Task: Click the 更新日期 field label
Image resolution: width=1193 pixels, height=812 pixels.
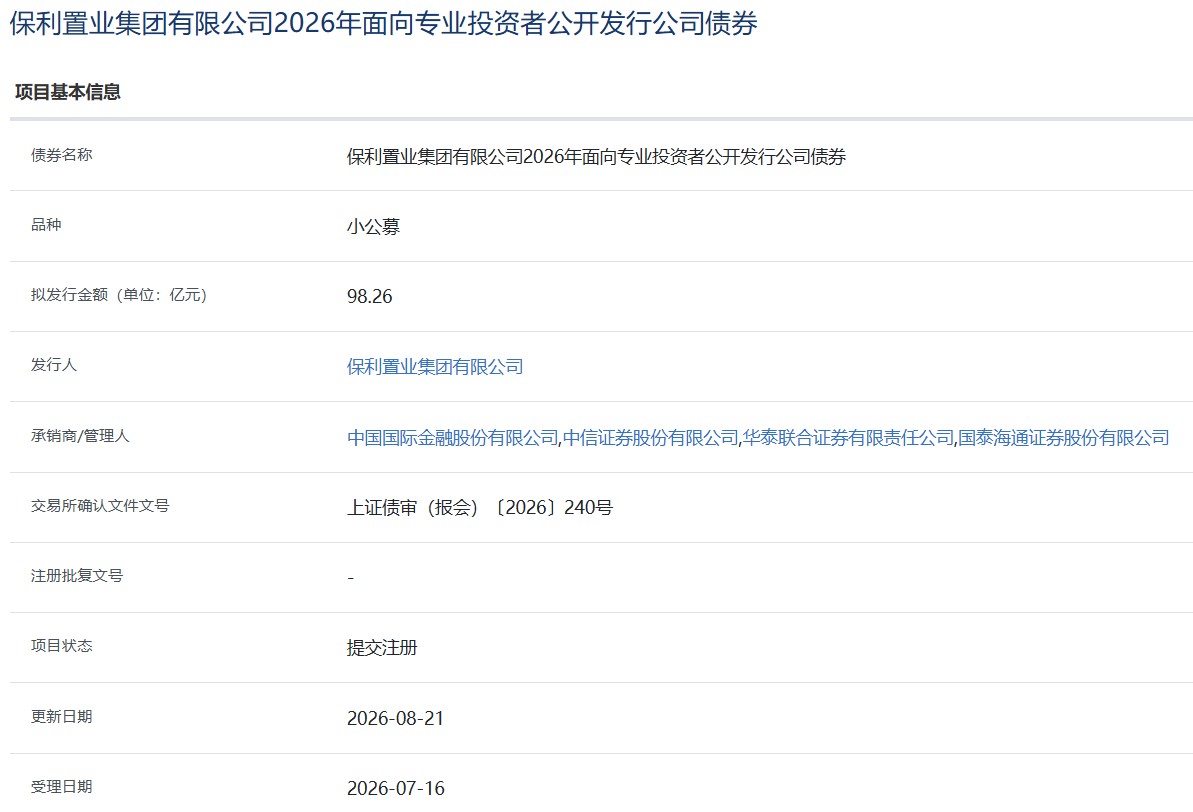Action: tap(62, 717)
